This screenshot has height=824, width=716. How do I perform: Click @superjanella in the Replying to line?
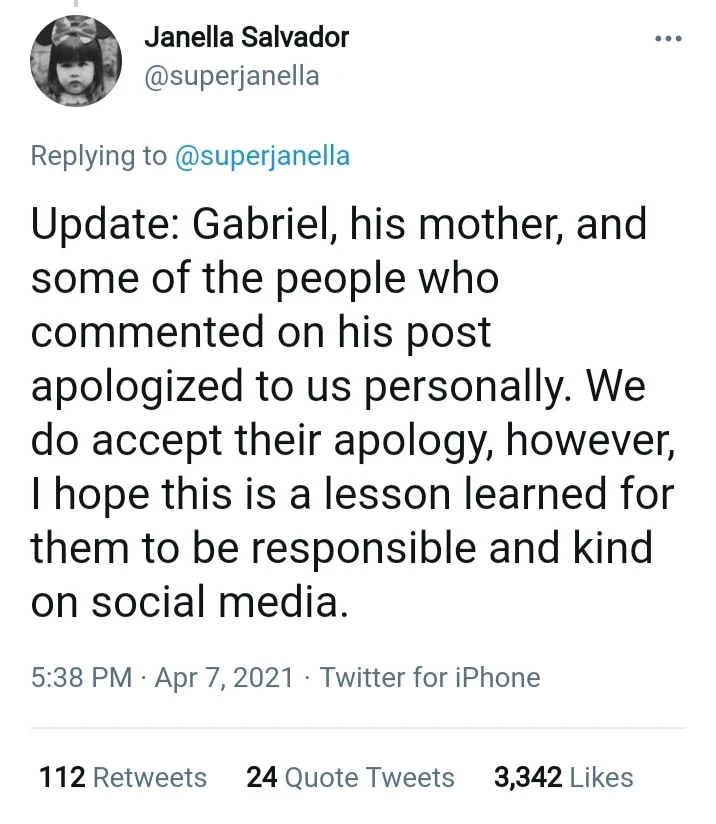(262, 156)
